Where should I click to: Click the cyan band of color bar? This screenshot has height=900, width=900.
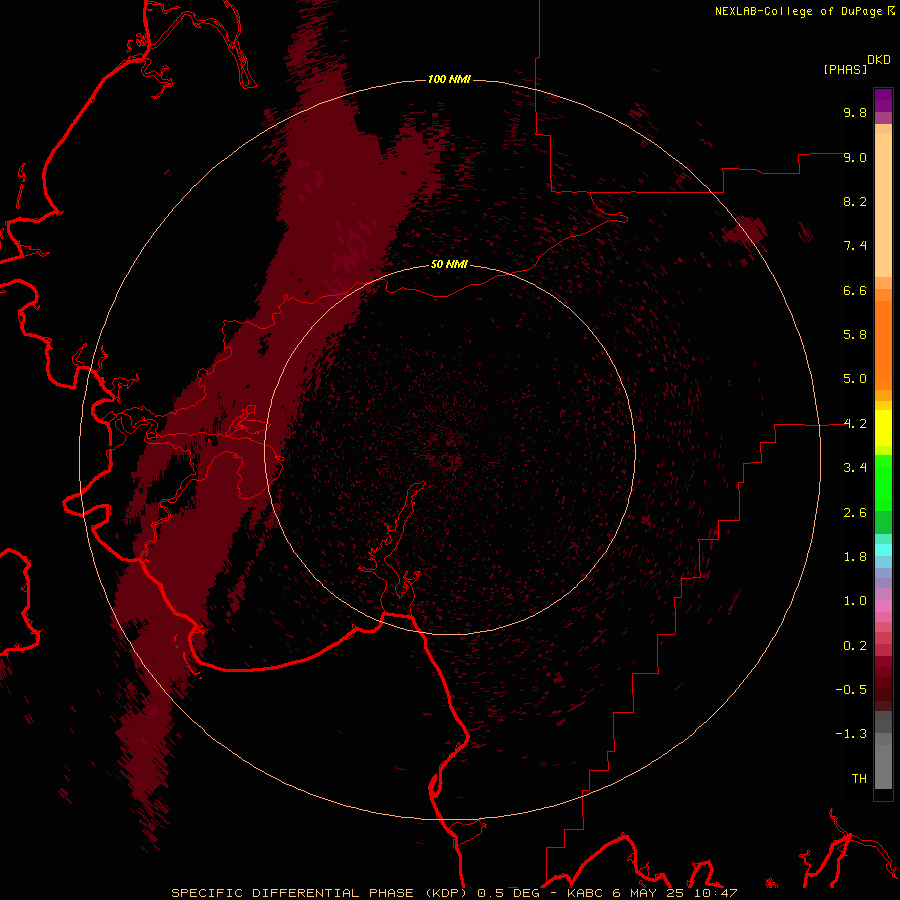click(883, 550)
